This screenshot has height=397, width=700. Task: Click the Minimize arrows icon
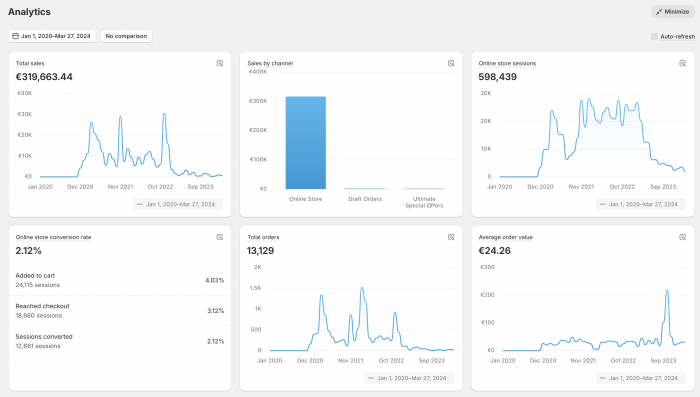click(659, 12)
